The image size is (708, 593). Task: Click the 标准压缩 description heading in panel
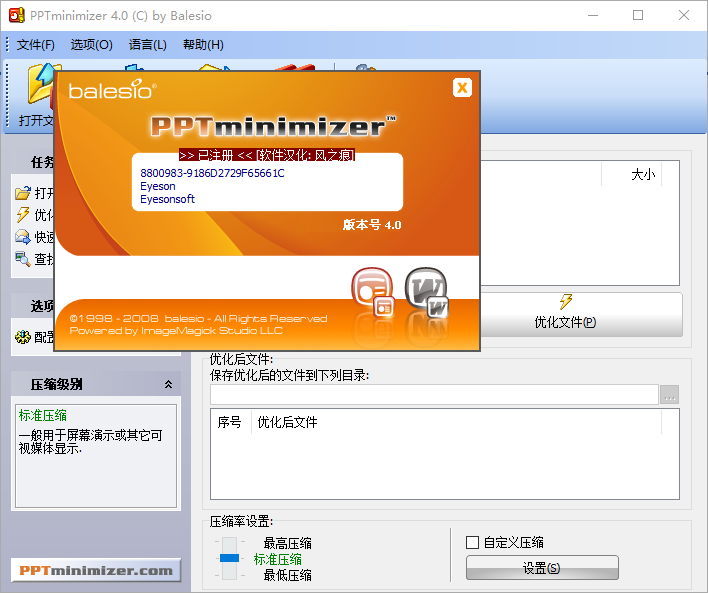[43, 415]
